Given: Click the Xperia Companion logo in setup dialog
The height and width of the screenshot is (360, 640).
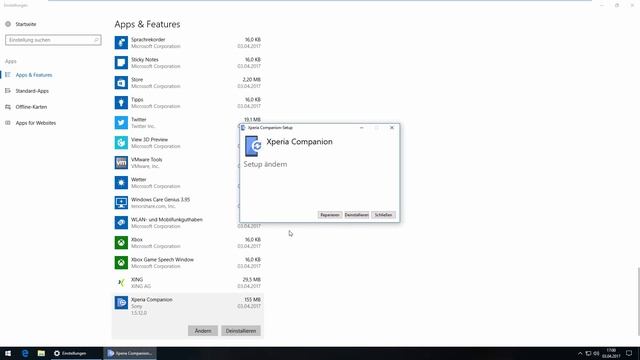Looking at the screenshot, I should pyautogui.click(x=253, y=146).
